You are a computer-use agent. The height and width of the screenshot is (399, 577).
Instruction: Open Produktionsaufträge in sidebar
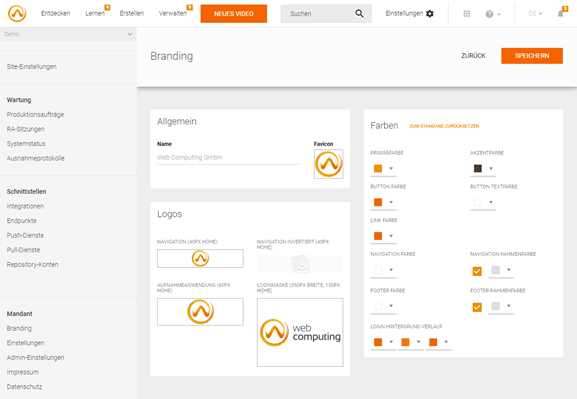pos(35,114)
